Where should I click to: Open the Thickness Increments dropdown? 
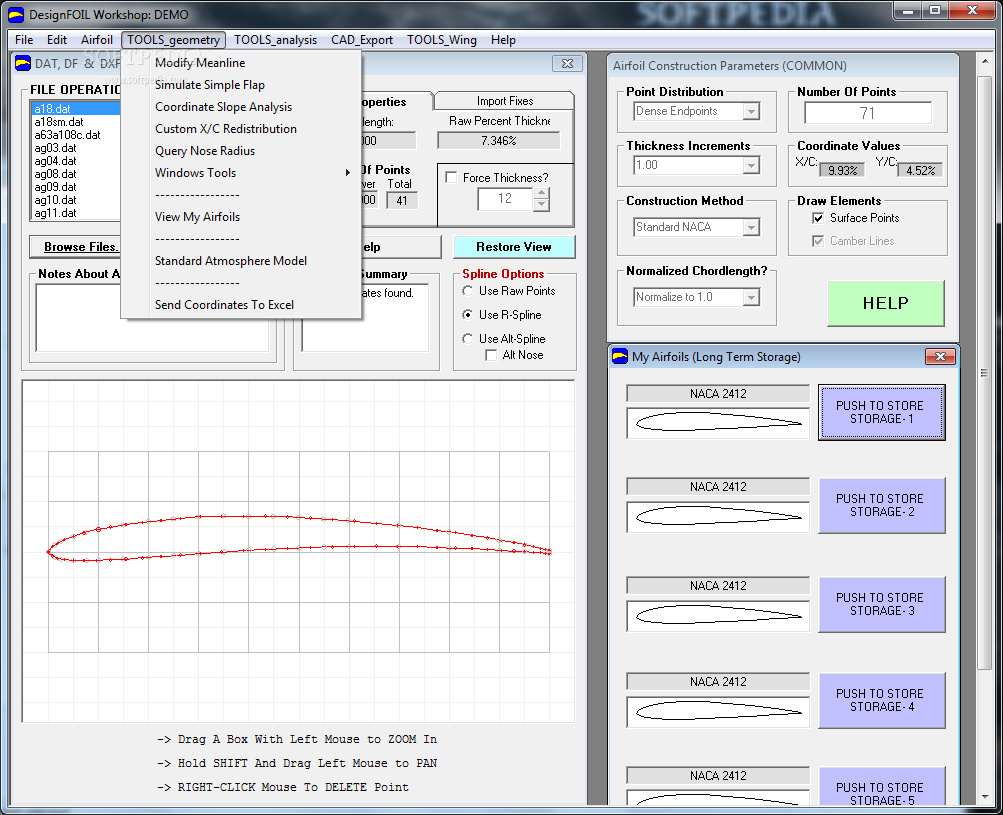(x=751, y=165)
